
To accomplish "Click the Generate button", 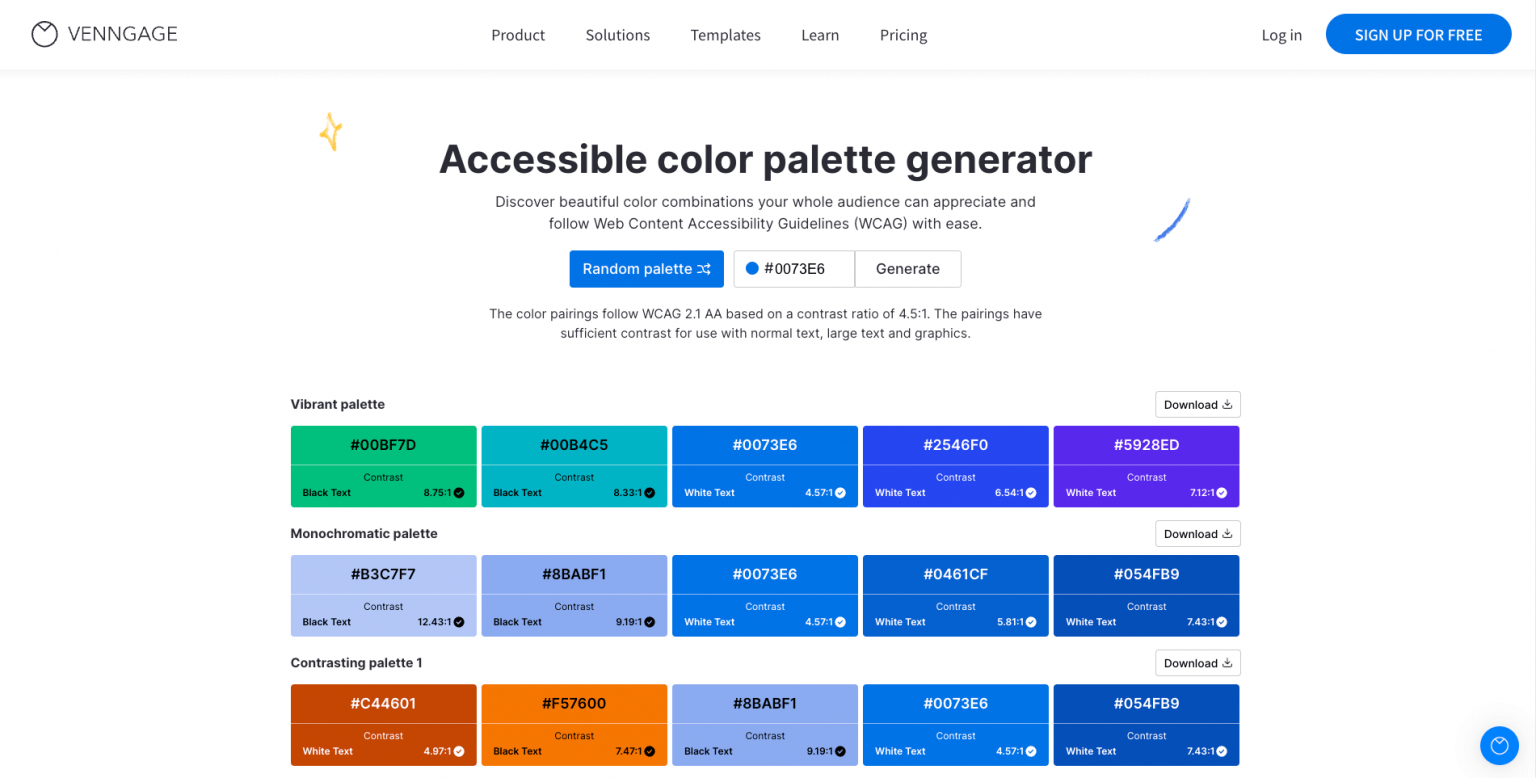I will [907, 268].
